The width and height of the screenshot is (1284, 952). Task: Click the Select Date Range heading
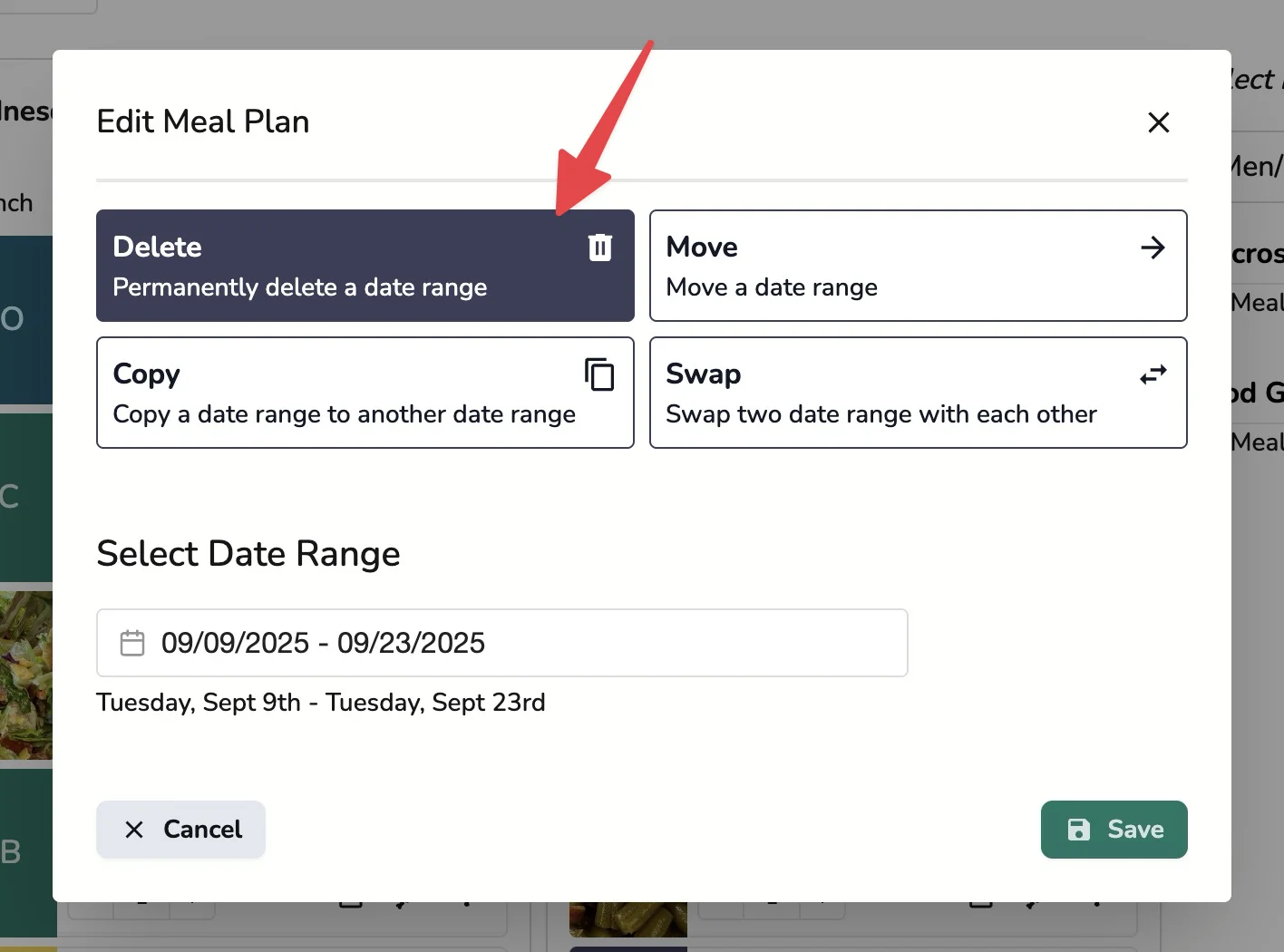[248, 553]
